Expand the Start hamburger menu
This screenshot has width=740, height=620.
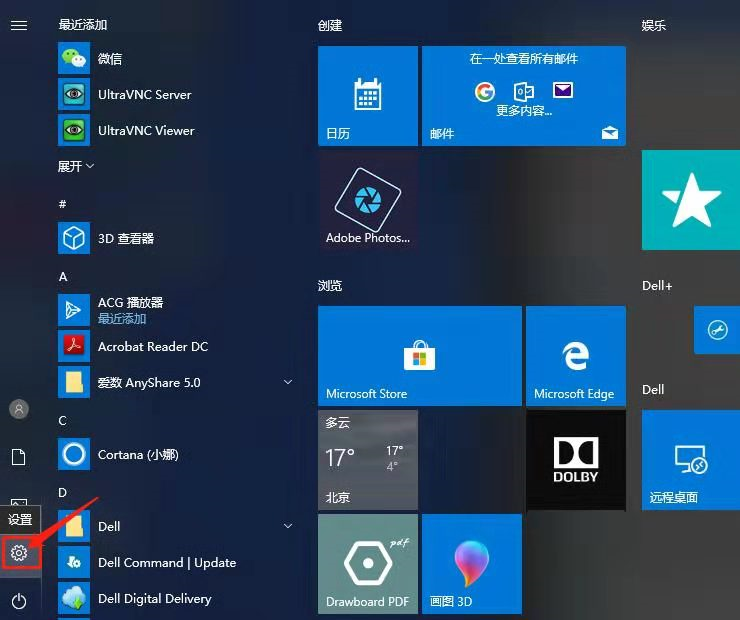[x=19, y=25]
